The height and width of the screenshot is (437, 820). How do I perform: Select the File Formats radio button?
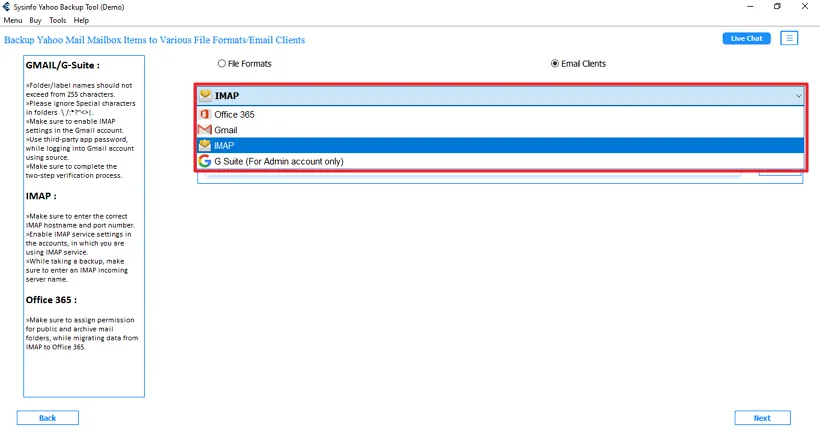click(222, 63)
